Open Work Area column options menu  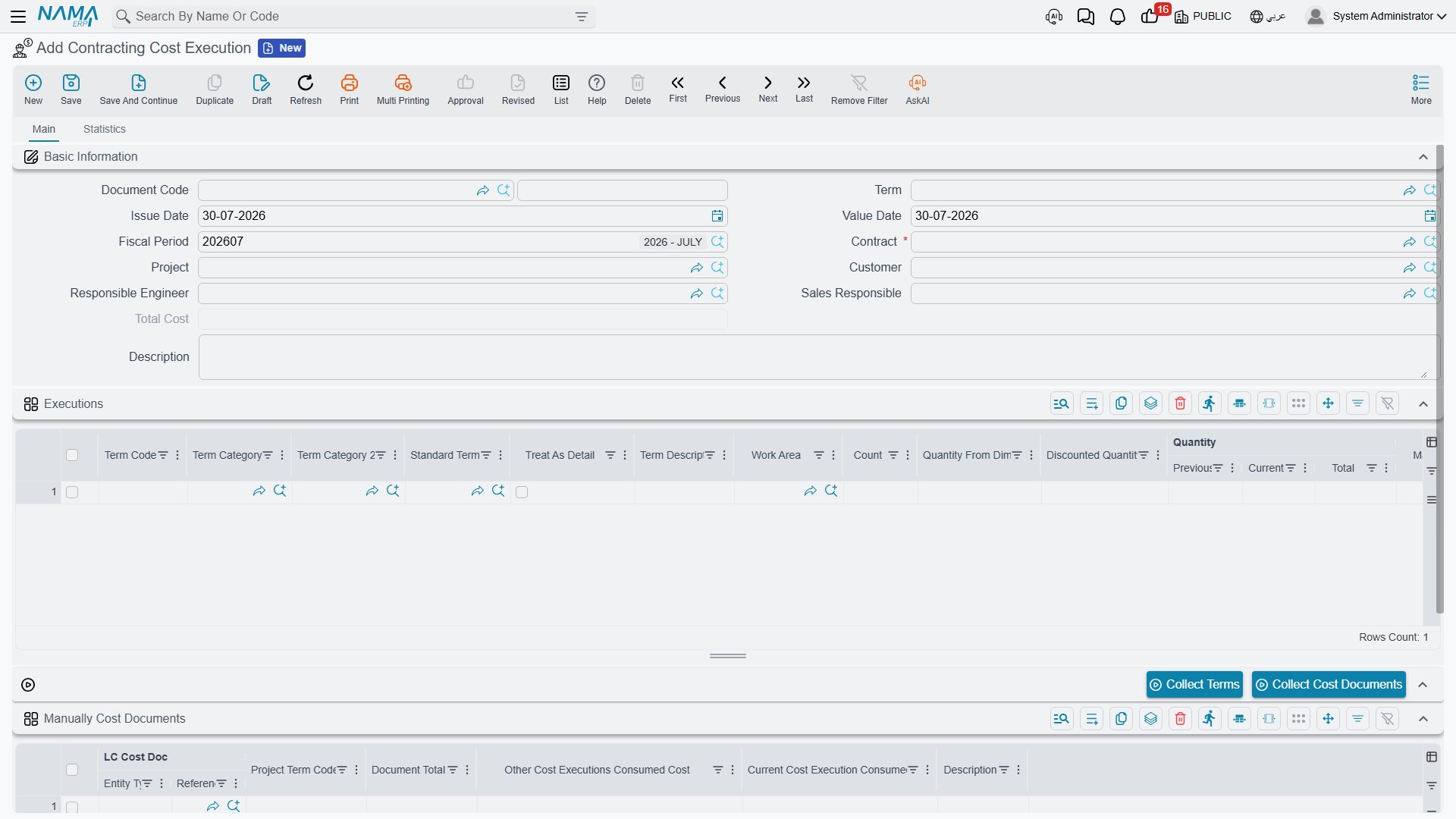833,455
